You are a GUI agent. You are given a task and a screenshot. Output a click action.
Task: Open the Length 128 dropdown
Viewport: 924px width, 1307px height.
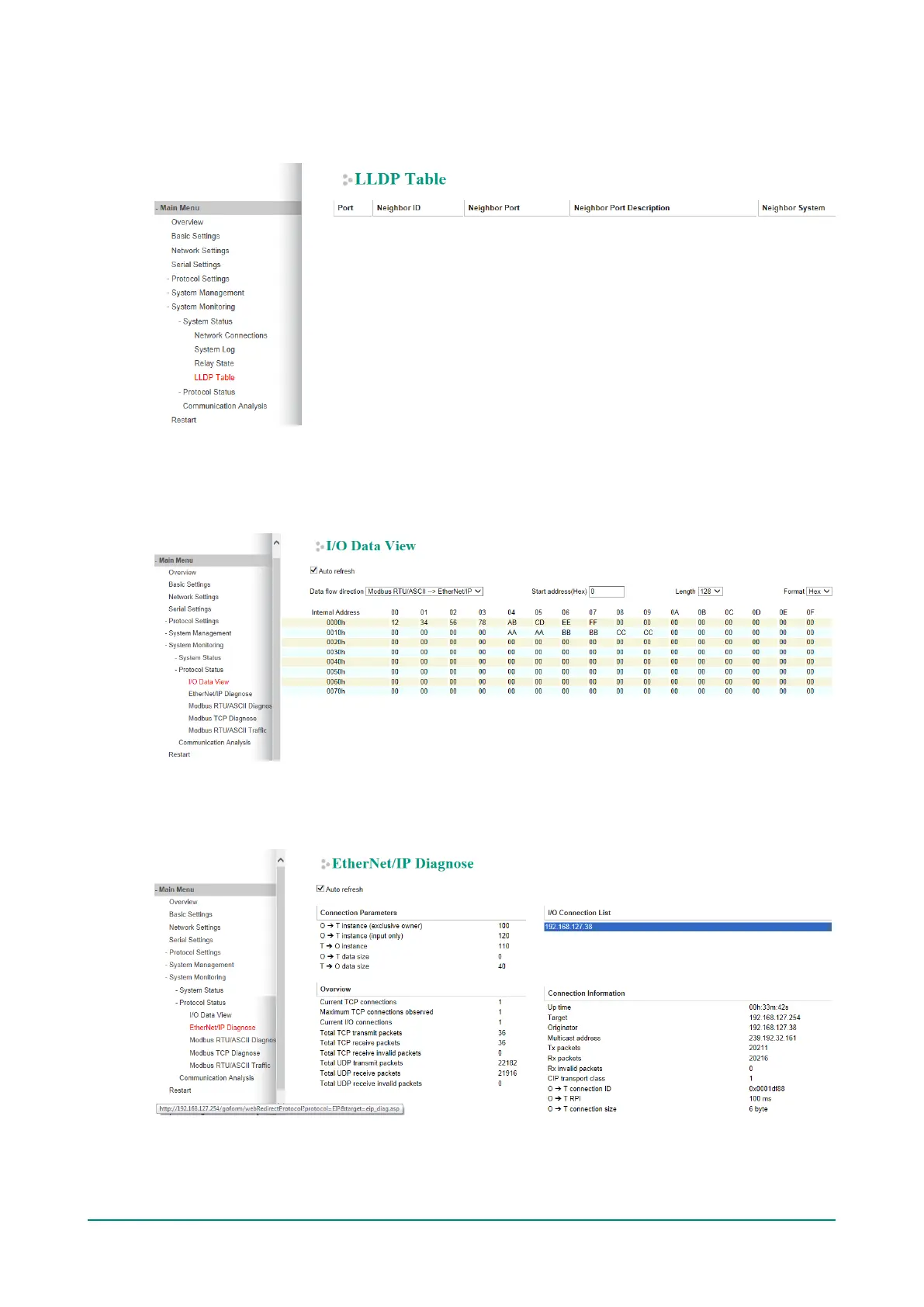click(710, 591)
